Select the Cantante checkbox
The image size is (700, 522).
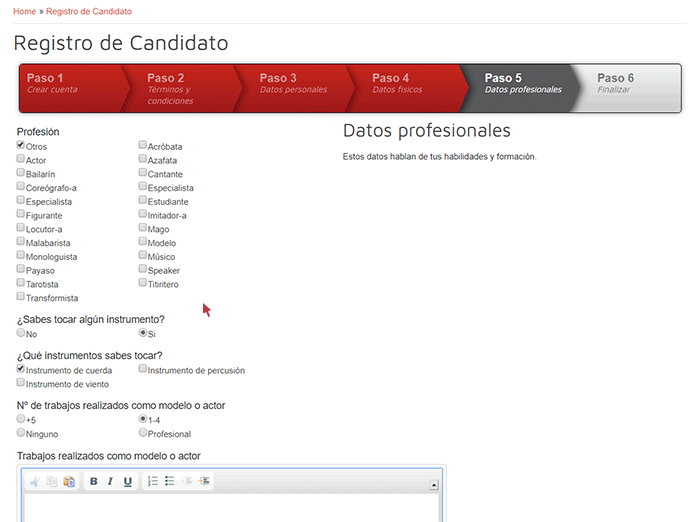[x=142, y=172]
